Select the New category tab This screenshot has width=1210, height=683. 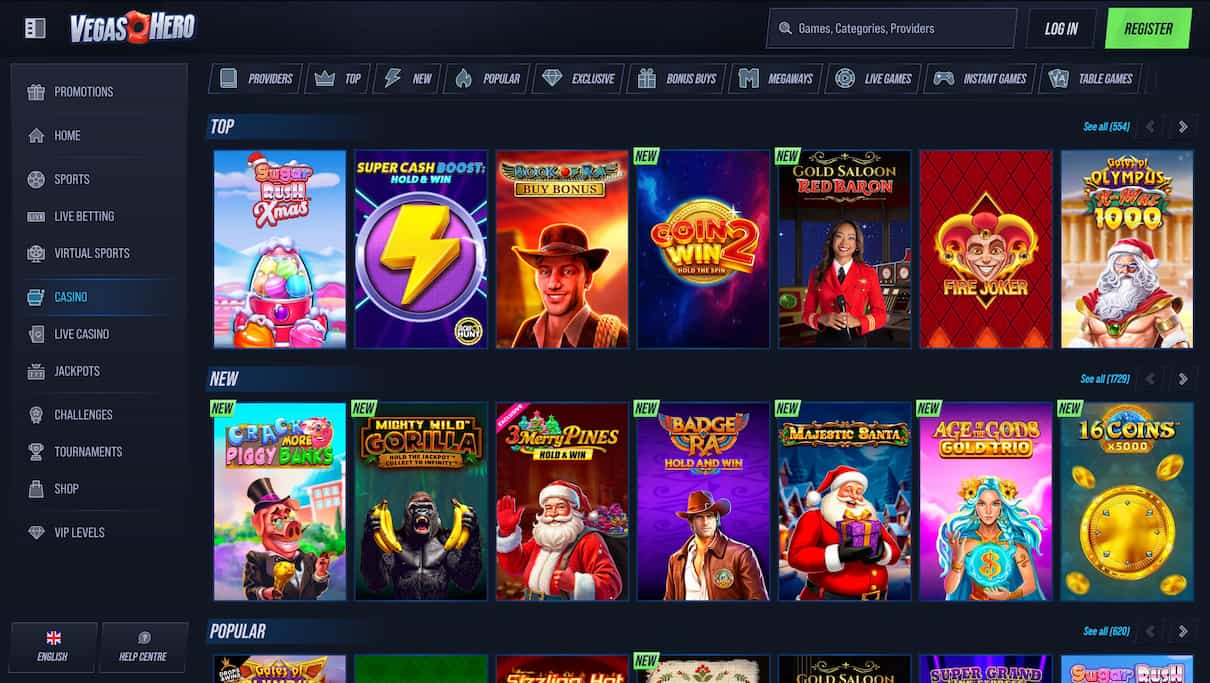[408, 78]
